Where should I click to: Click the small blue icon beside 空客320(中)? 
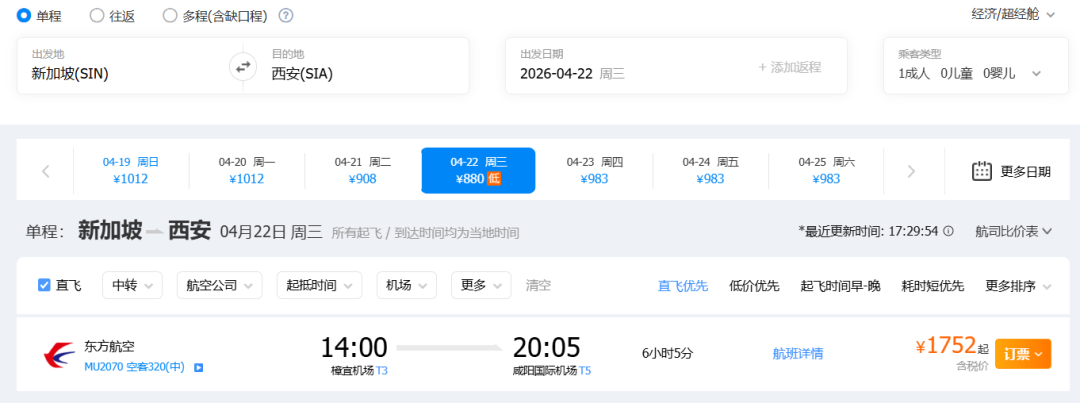[x=199, y=368]
